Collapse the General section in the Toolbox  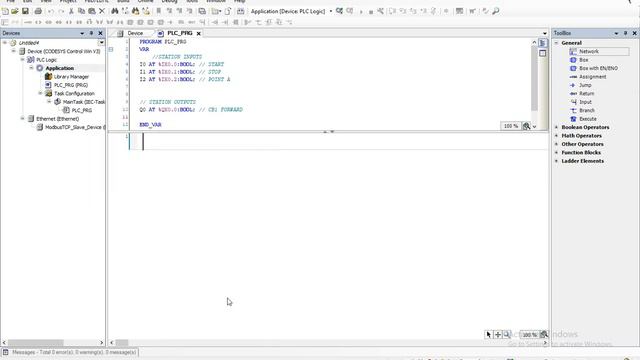point(556,43)
